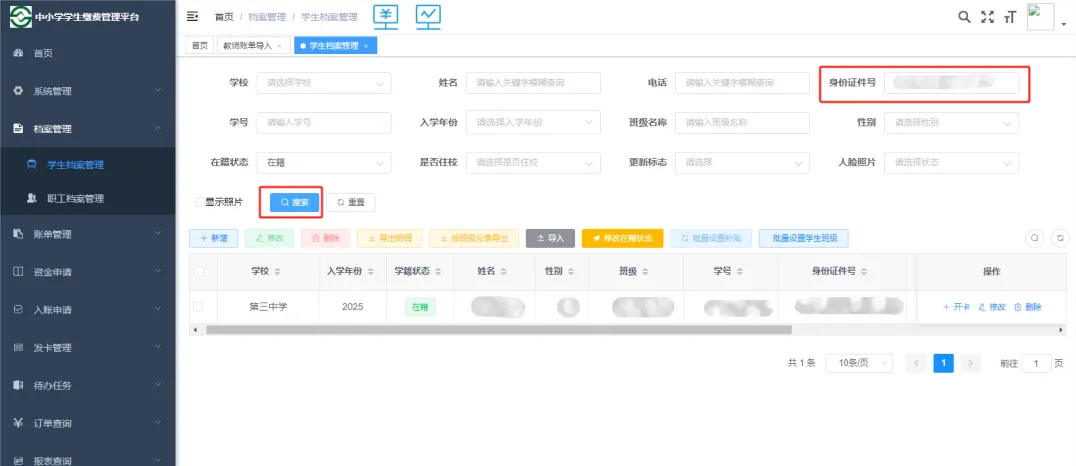1076x466 pixels.
Task: Select the 学生档案管理 tab
Action: 336,45
